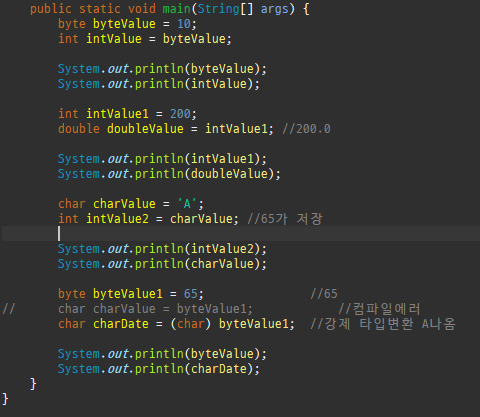Click 'byte byteValue = 10;' line
The width and height of the screenshot is (480, 417).
tap(127, 24)
